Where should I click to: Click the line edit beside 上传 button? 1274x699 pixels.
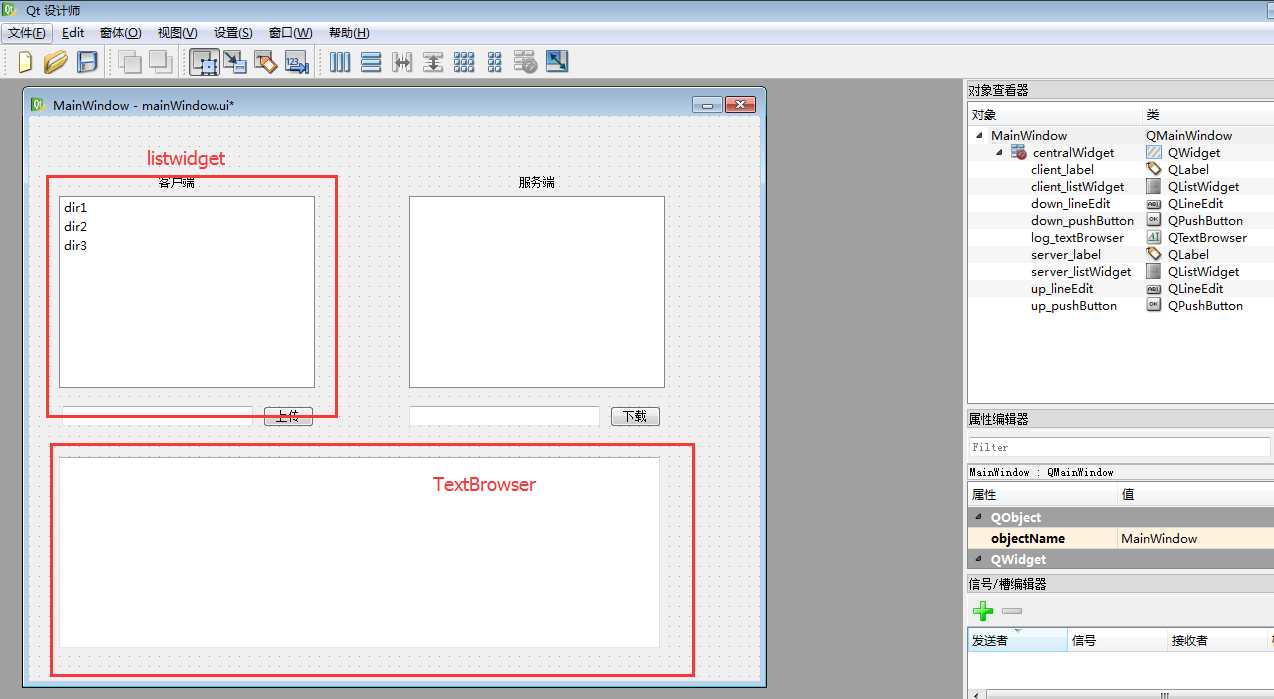[x=157, y=416]
